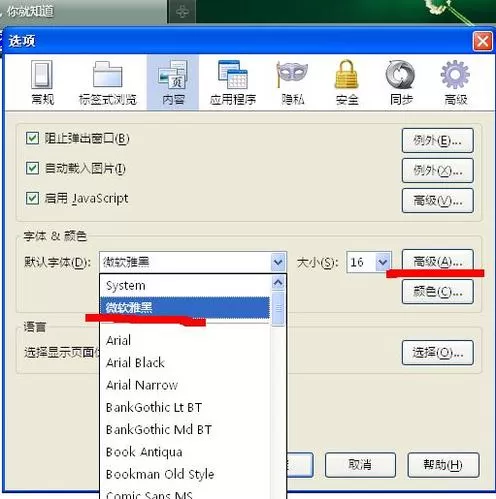Click the 默认字体 combo box showing 微软雅黑

pos(193,262)
